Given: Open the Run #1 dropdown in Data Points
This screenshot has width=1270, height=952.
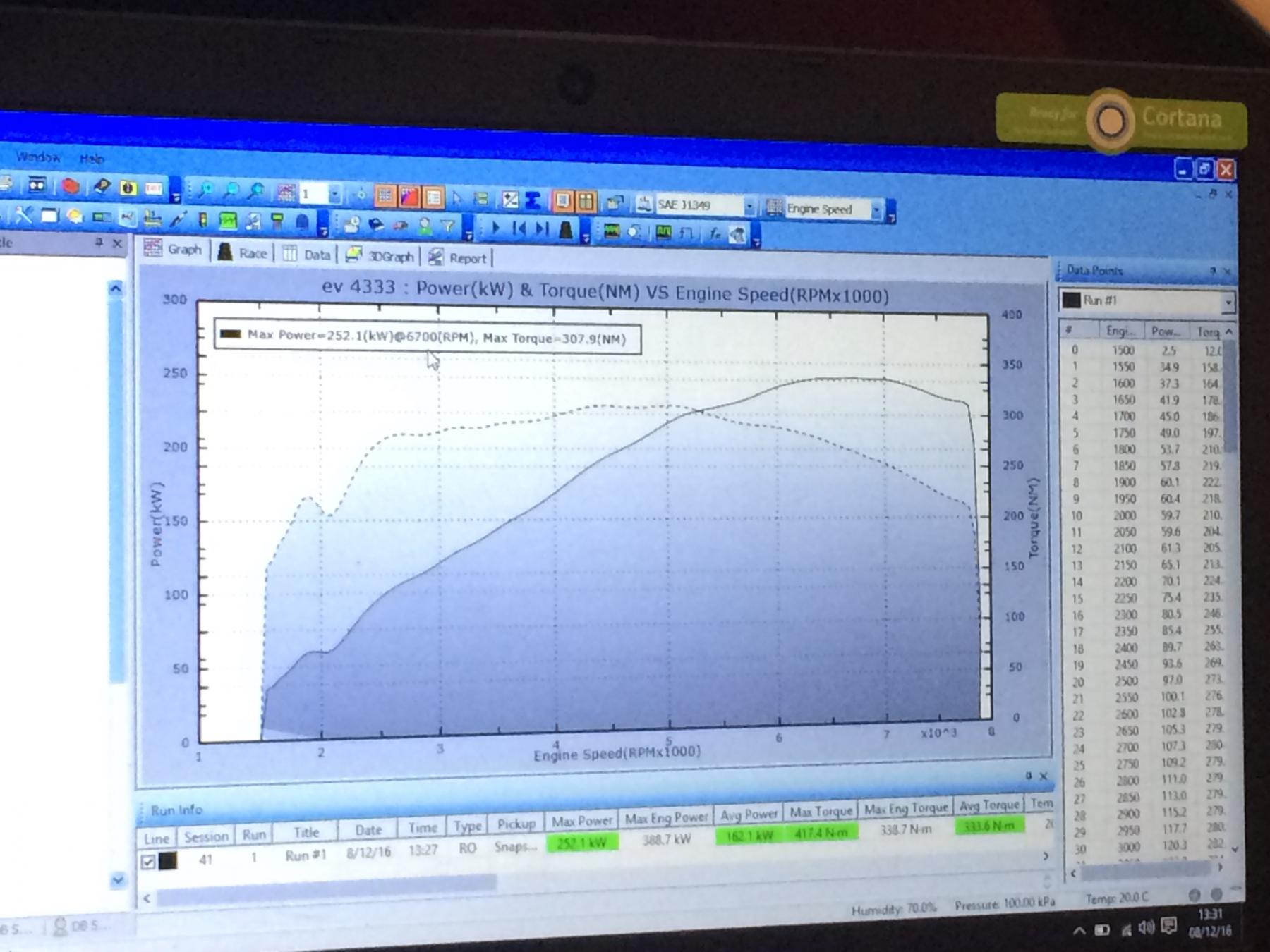Looking at the screenshot, I should 1228,302.
